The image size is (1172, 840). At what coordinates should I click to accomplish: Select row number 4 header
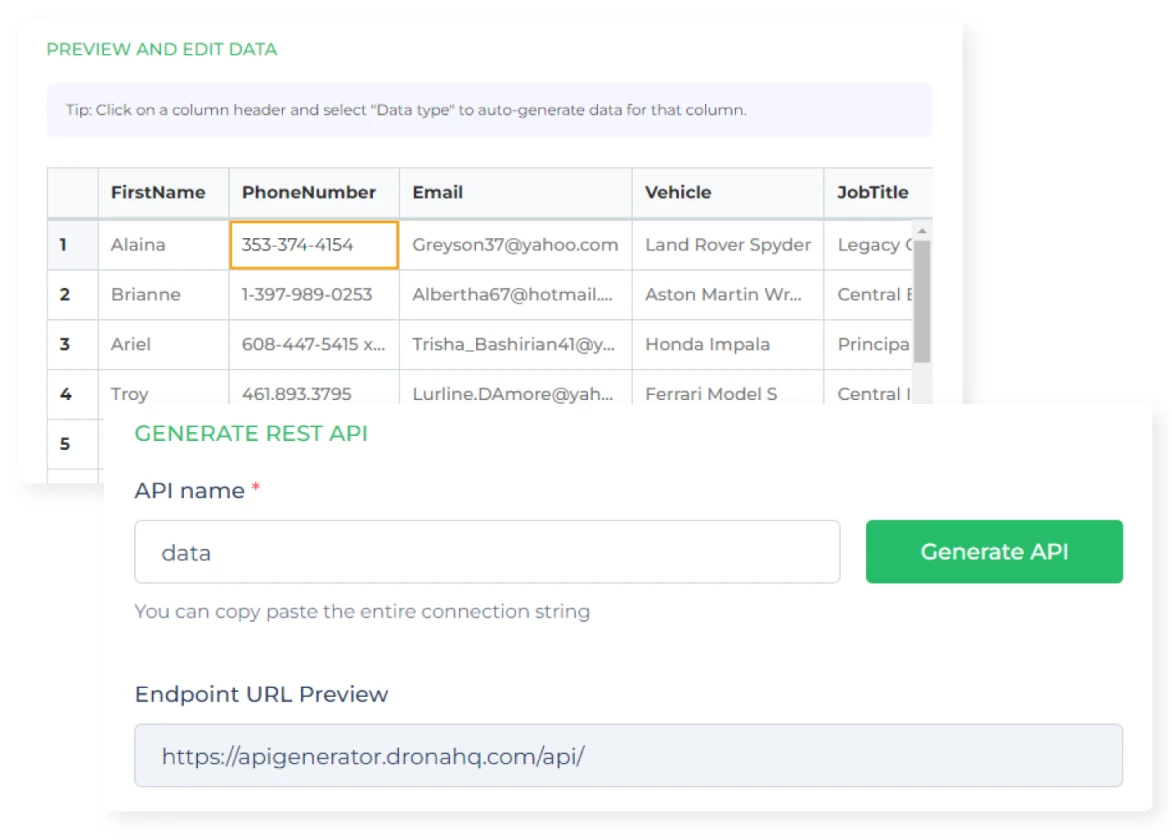(x=73, y=394)
